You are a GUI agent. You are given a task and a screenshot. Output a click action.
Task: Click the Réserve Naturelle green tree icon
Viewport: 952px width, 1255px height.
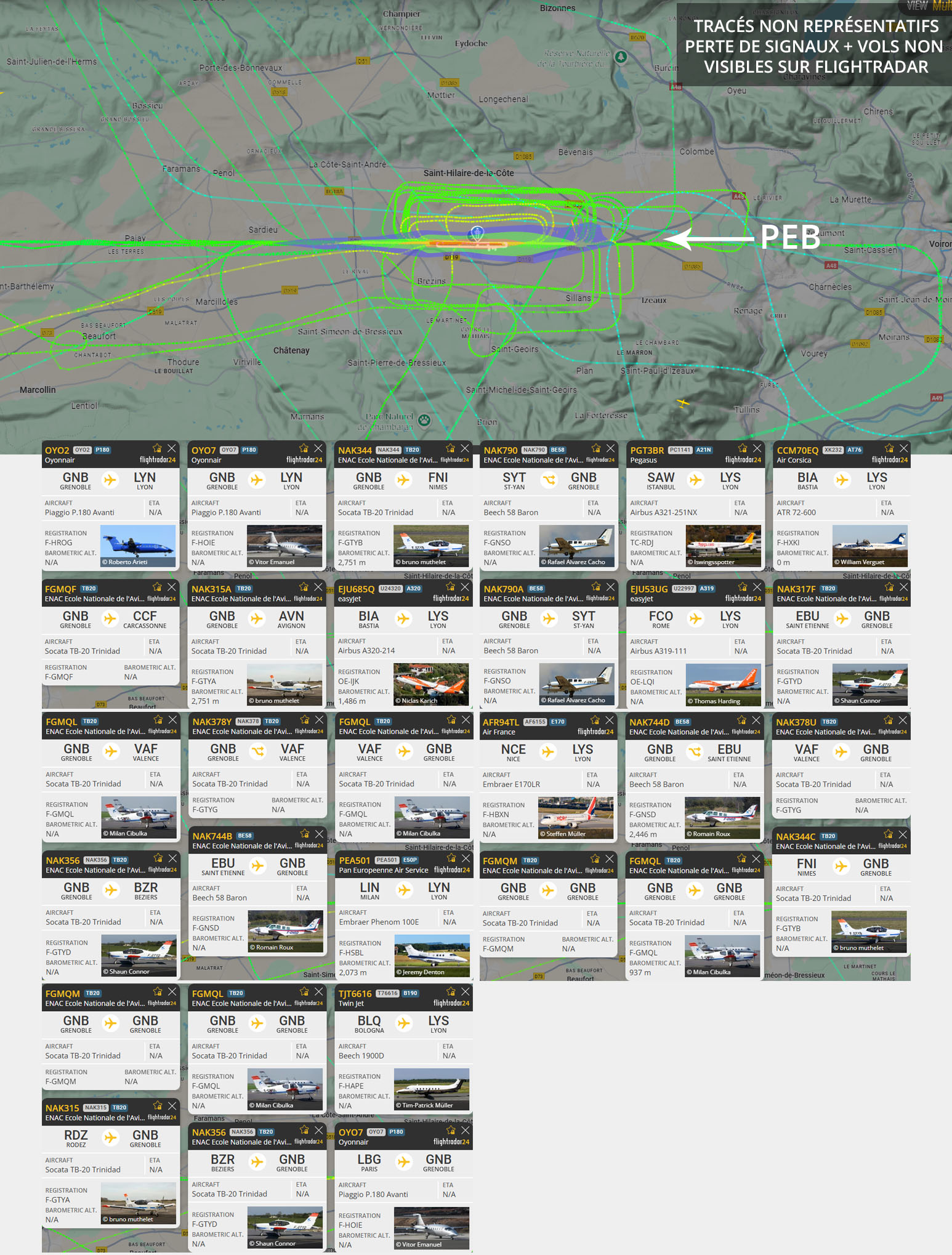[621, 57]
